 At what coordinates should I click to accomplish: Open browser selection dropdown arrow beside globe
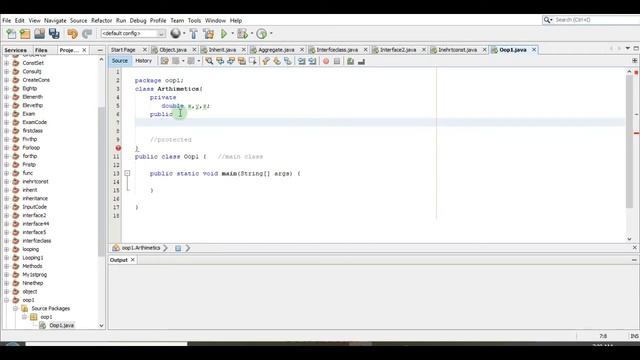(184, 33)
